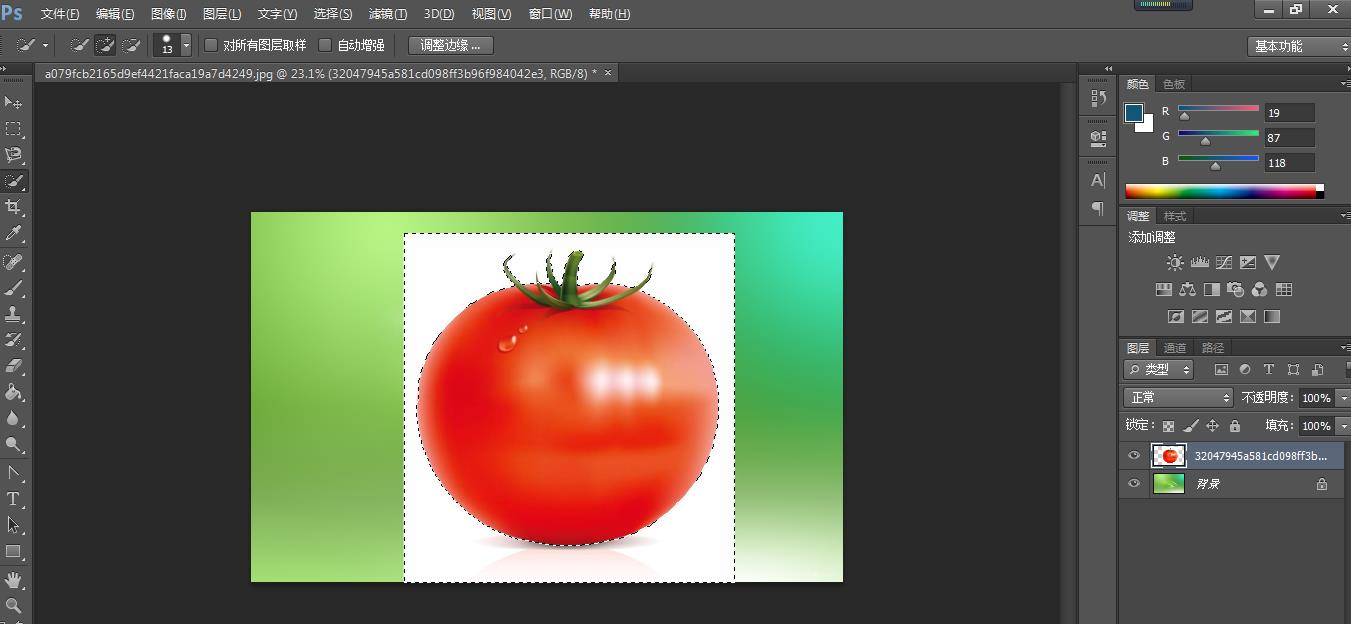Select the Crop tool
The width and height of the screenshot is (1351, 624).
[13, 207]
